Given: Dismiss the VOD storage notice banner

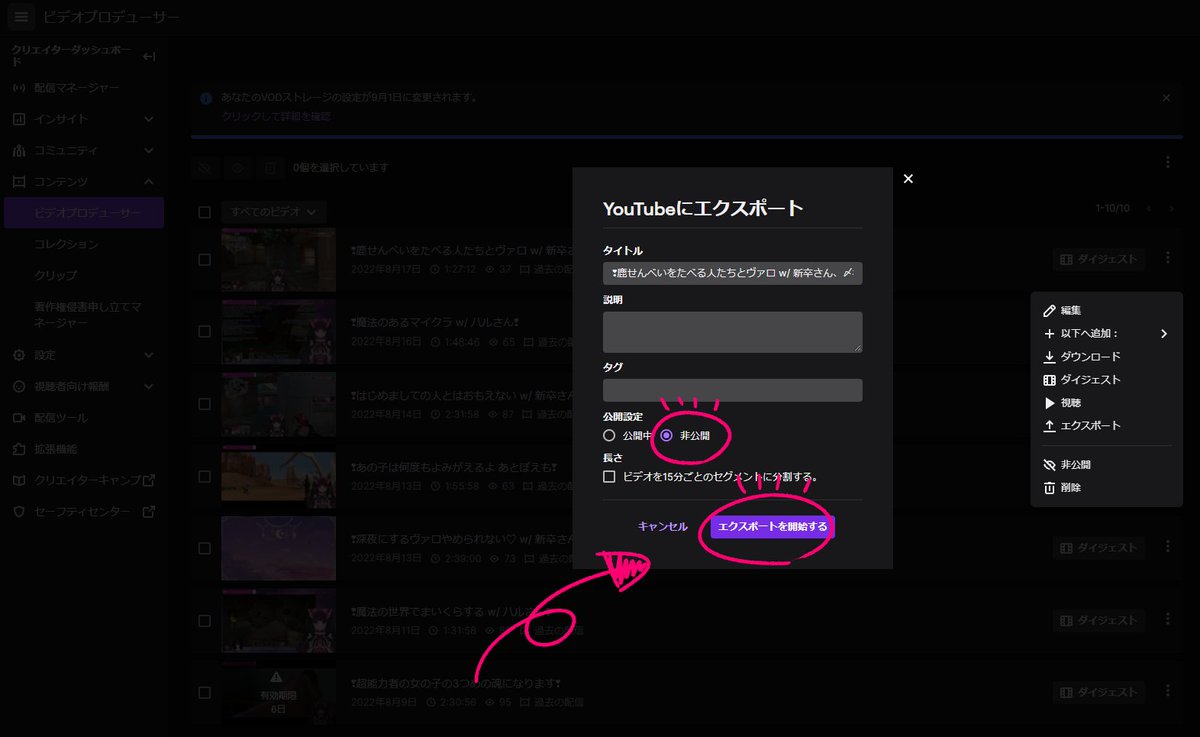Looking at the screenshot, I should click(x=1166, y=98).
